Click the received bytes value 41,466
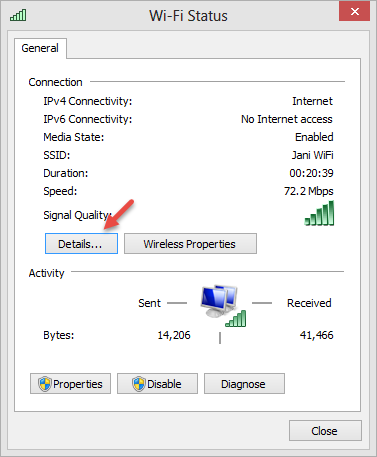 coord(316,335)
